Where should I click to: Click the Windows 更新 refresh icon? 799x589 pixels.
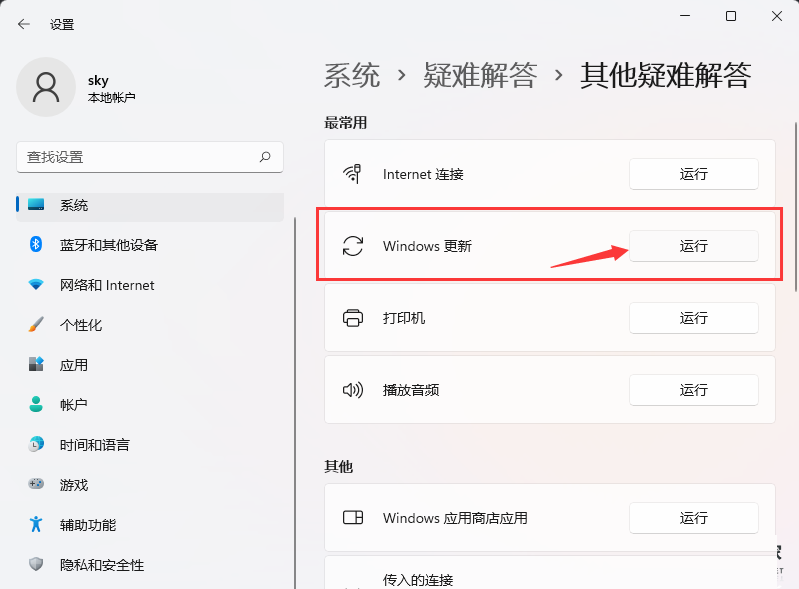tap(353, 246)
